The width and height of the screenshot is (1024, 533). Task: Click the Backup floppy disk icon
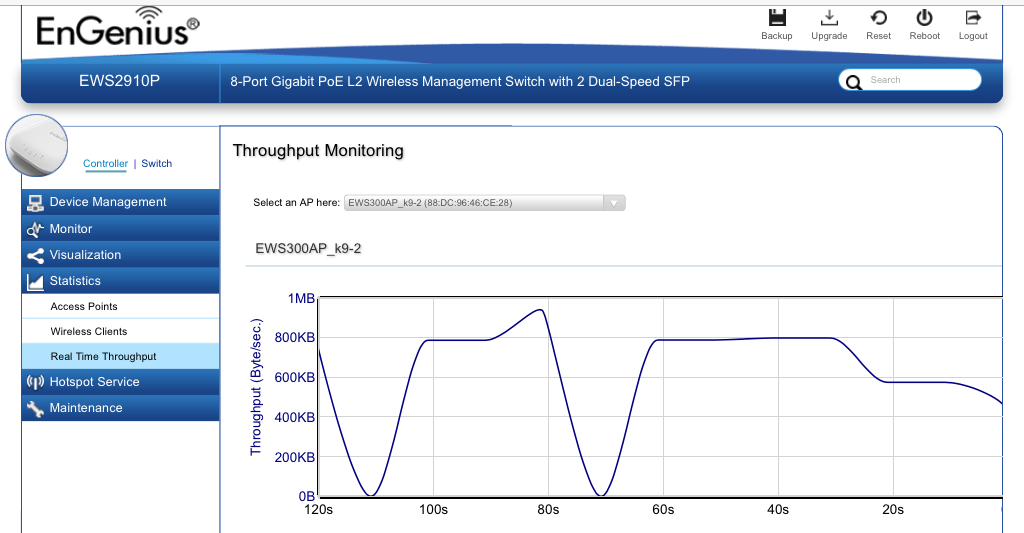pos(776,18)
